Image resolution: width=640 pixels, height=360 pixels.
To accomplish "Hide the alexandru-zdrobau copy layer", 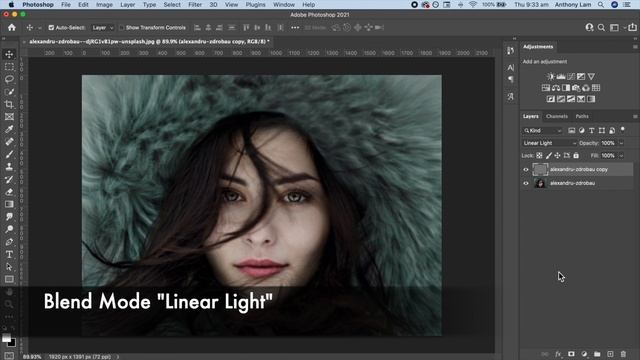I will (x=526, y=169).
